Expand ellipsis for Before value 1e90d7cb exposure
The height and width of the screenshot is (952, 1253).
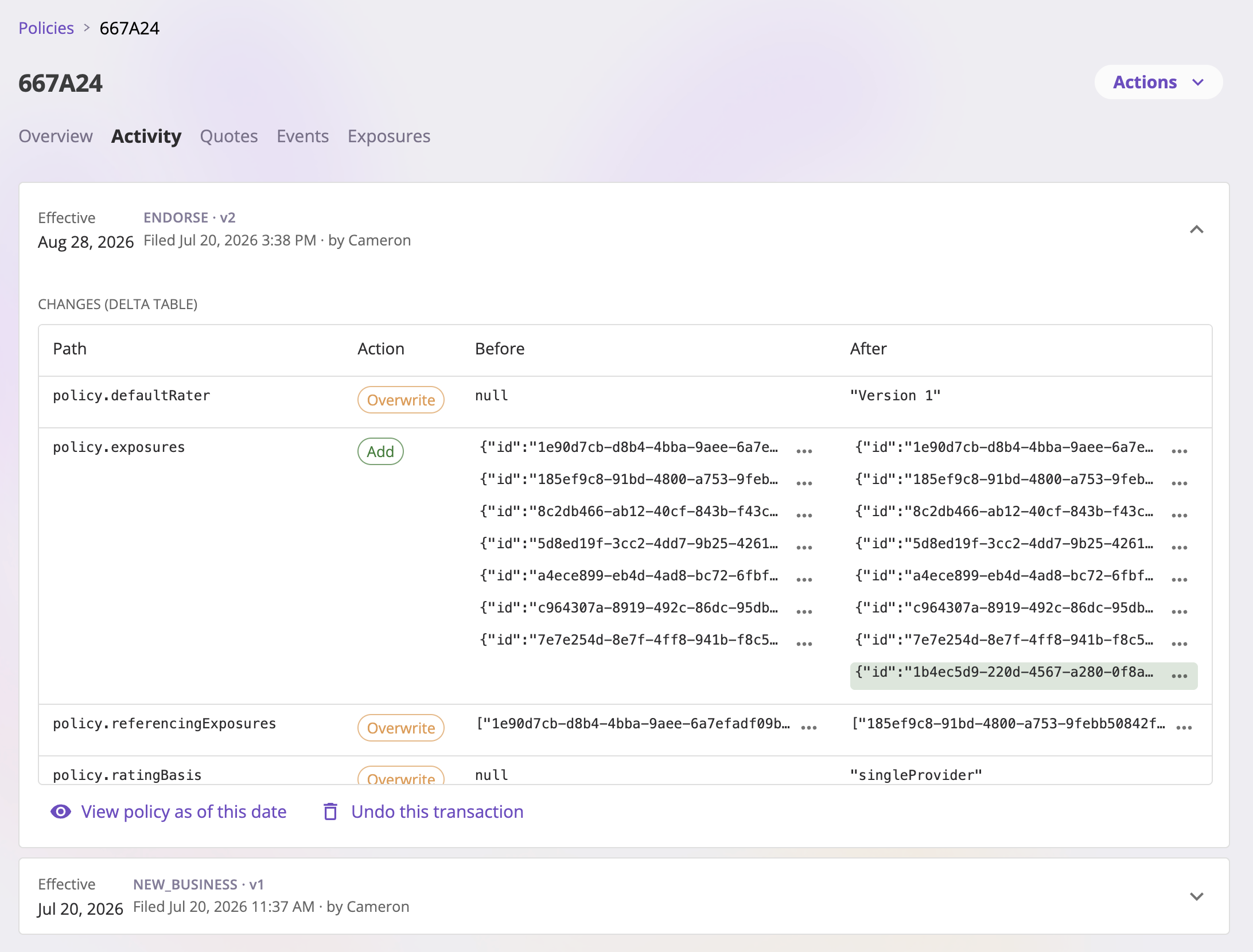coord(804,451)
